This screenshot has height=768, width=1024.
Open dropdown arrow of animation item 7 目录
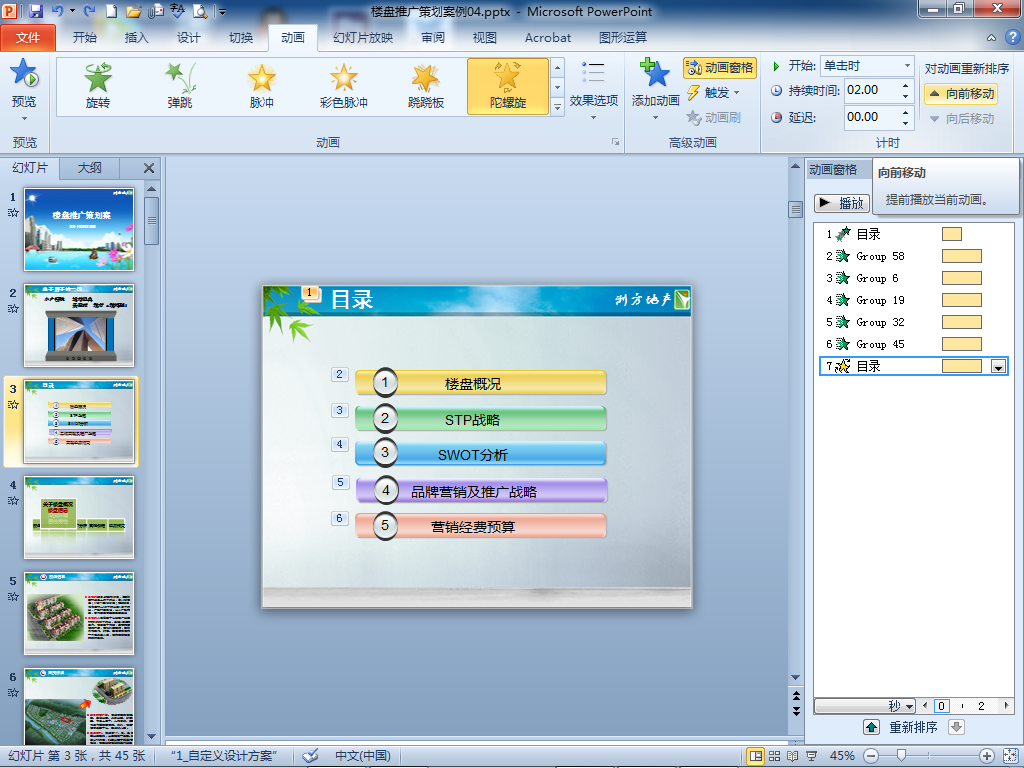pos(998,367)
